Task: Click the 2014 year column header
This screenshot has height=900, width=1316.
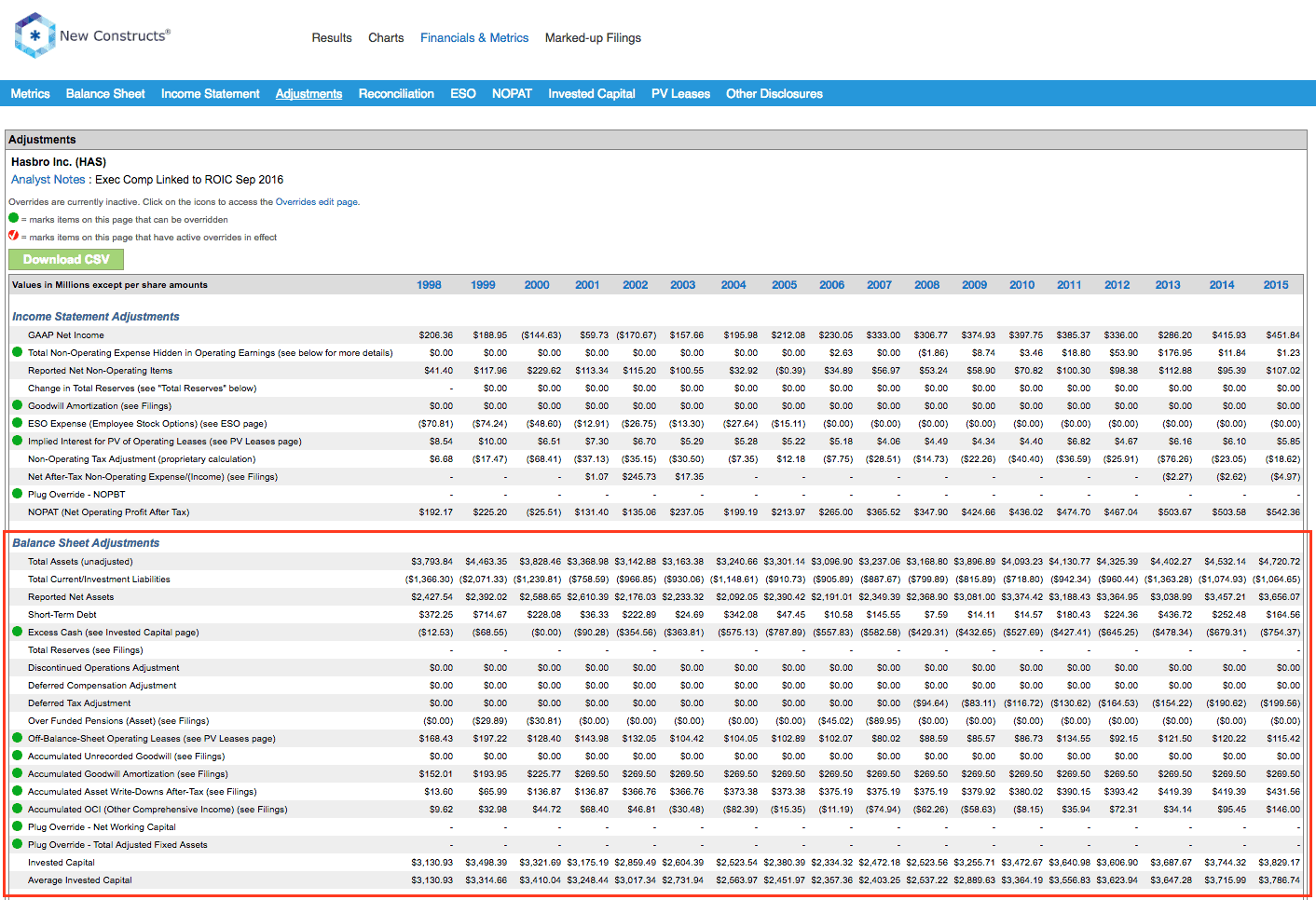Action: 1222,285
